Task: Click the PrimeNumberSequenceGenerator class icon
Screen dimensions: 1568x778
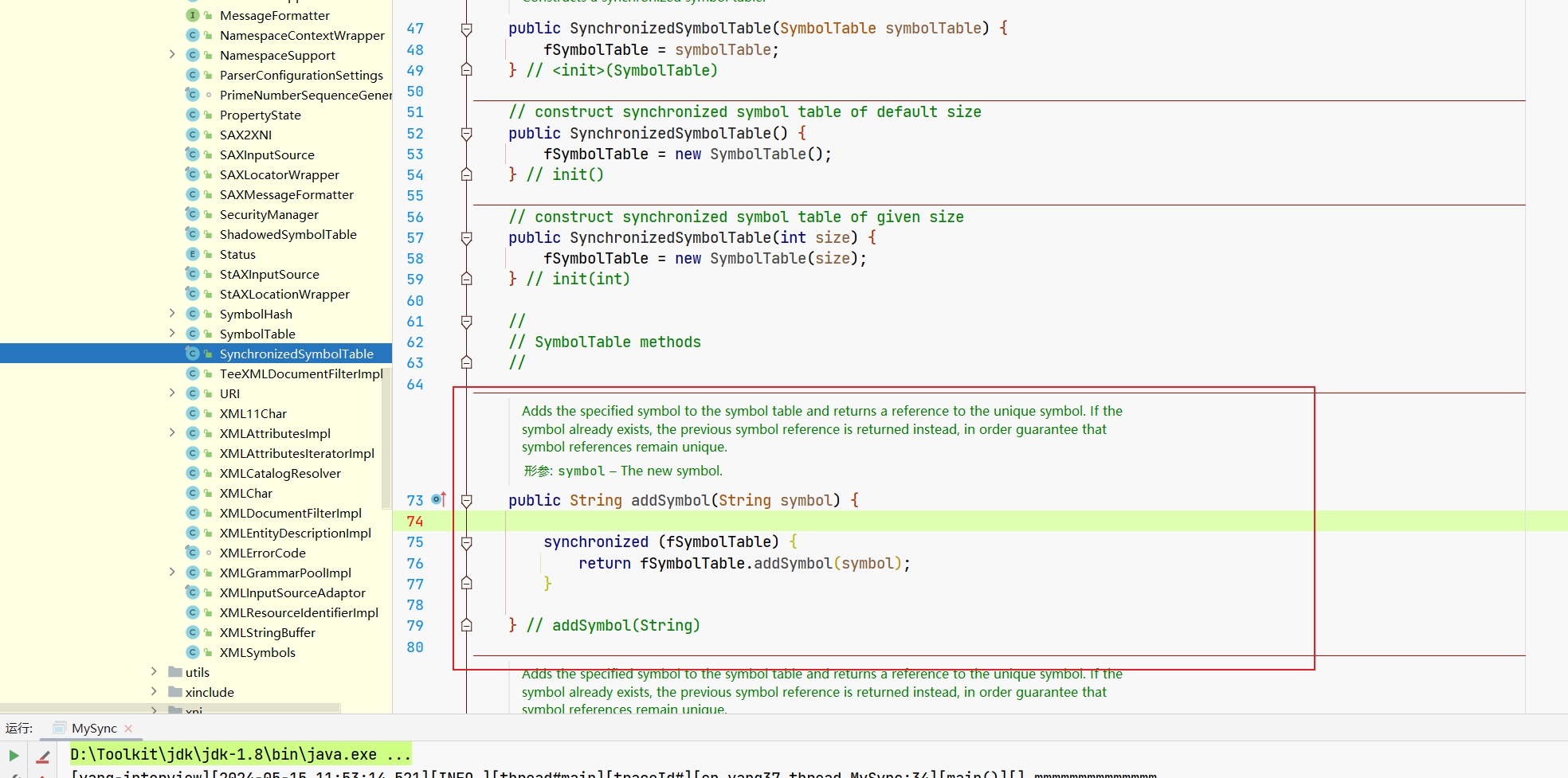Action: click(193, 95)
